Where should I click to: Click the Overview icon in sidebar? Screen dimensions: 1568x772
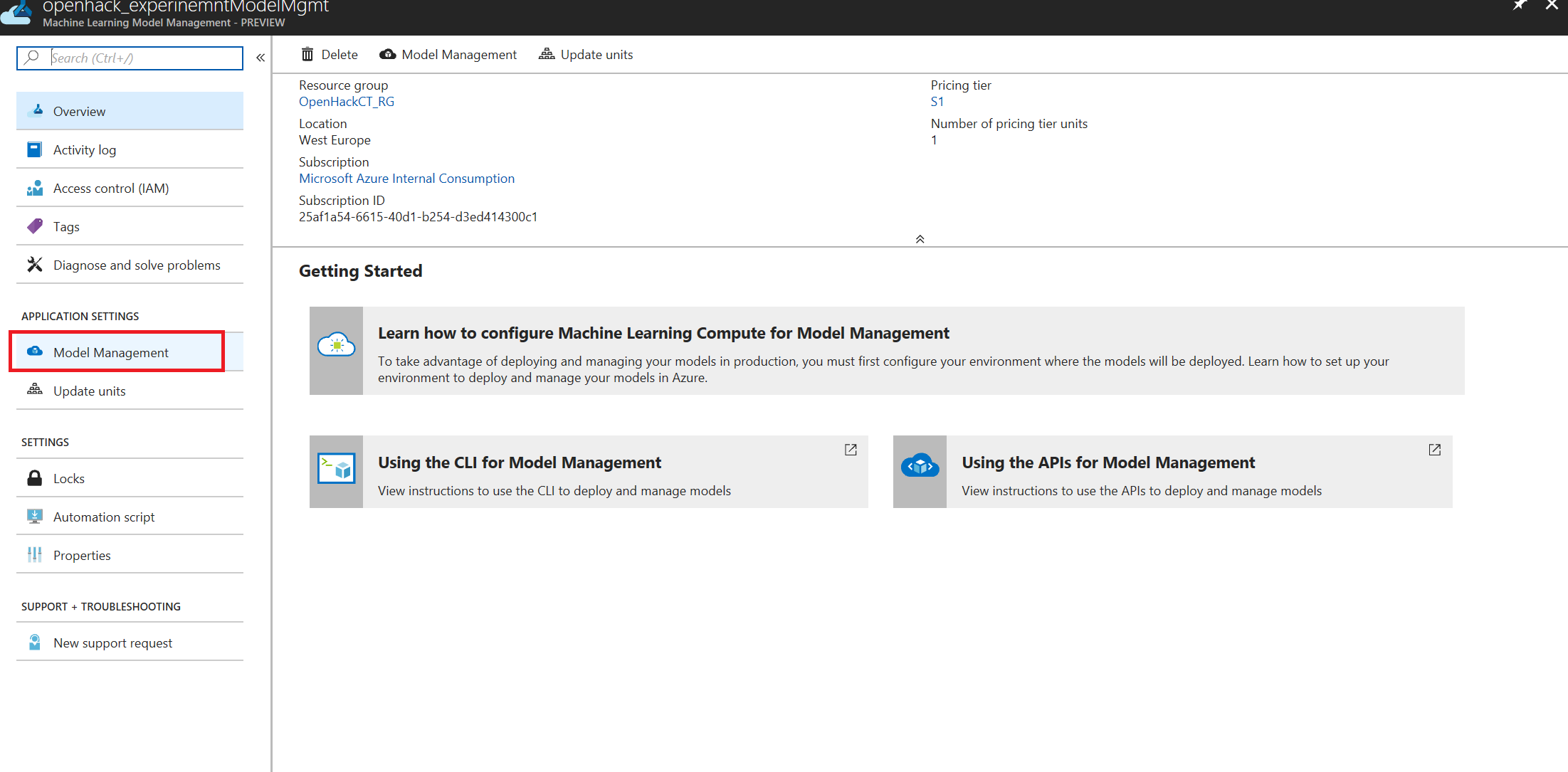pos(35,110)
